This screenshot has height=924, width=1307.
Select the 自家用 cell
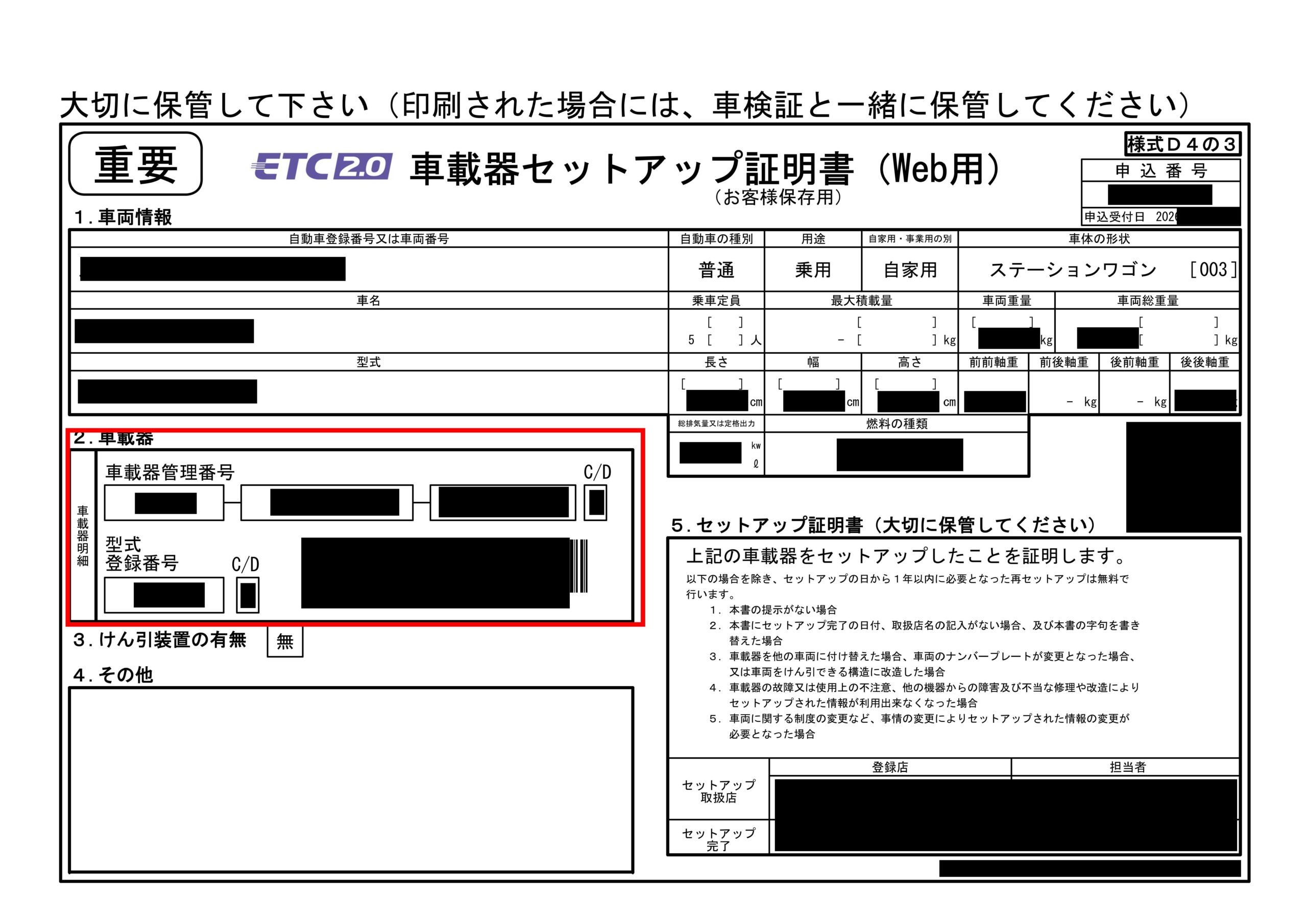click(x=910, y=270)
